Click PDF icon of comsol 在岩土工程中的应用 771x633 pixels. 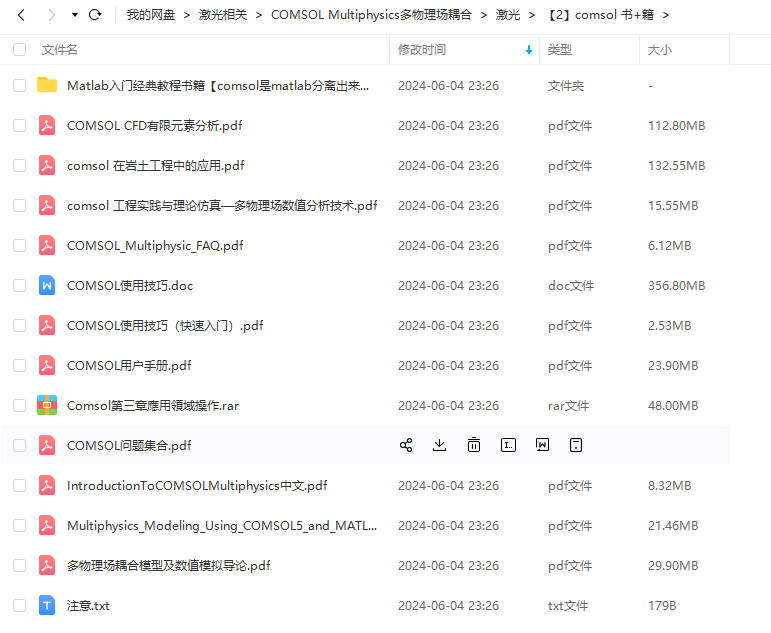click(47, 165)
